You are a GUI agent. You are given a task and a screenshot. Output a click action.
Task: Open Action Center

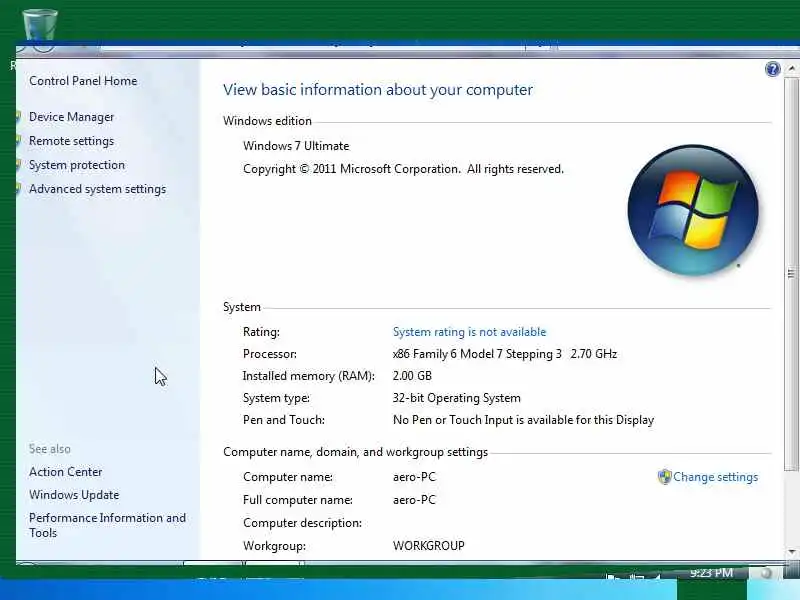tap(65, 472)
